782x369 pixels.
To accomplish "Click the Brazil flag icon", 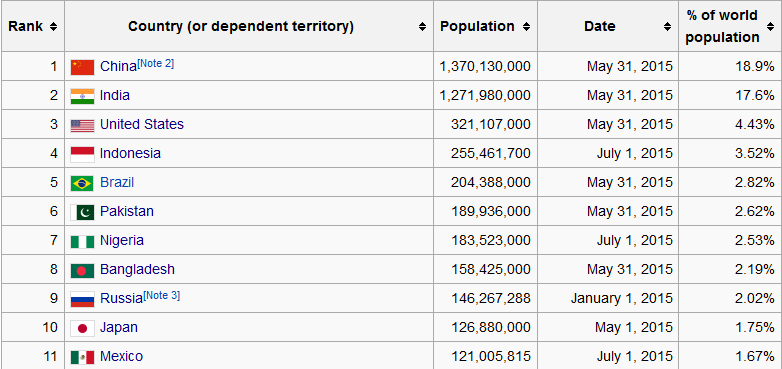I will (x=82, y=183).
